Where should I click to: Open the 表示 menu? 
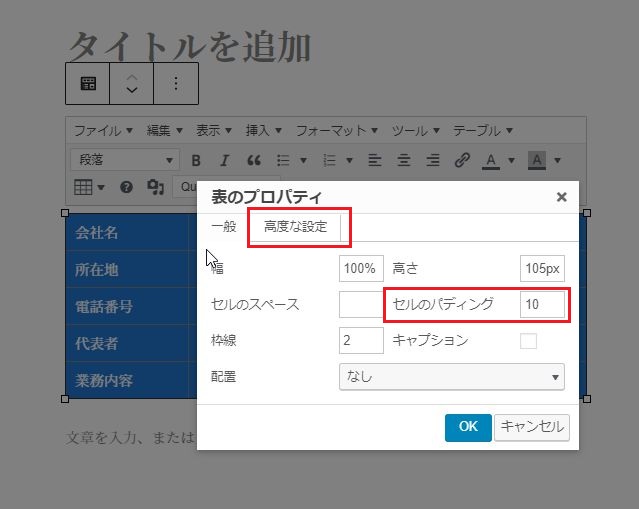[214, 131]
